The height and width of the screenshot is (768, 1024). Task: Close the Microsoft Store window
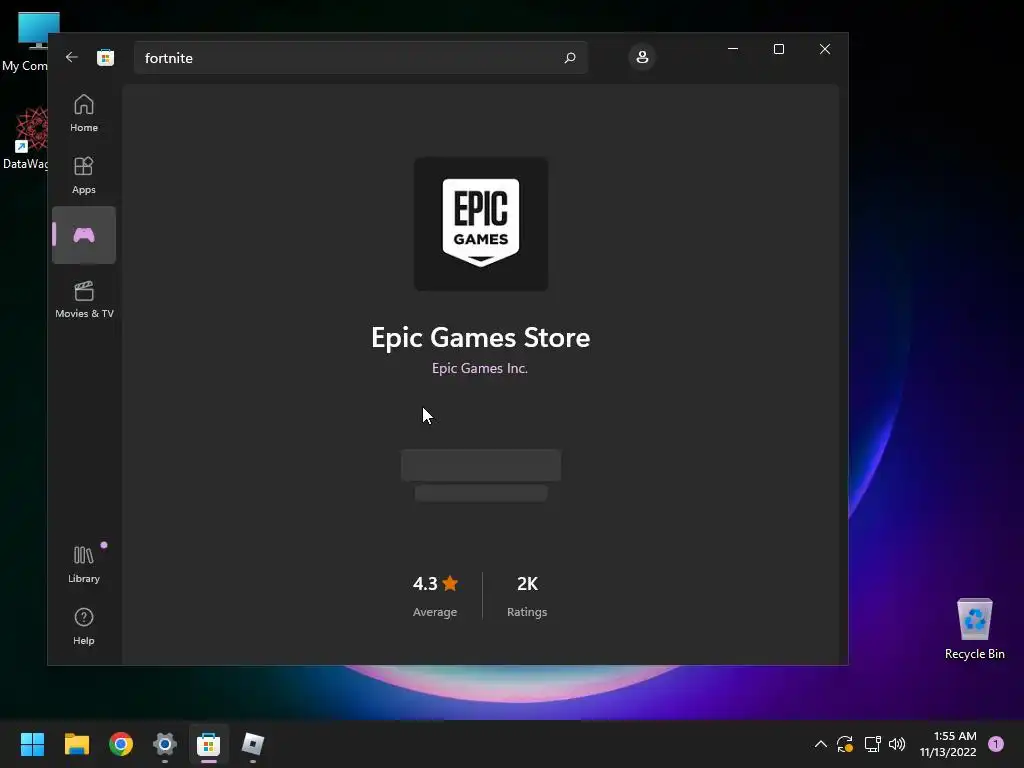(825, 49)
